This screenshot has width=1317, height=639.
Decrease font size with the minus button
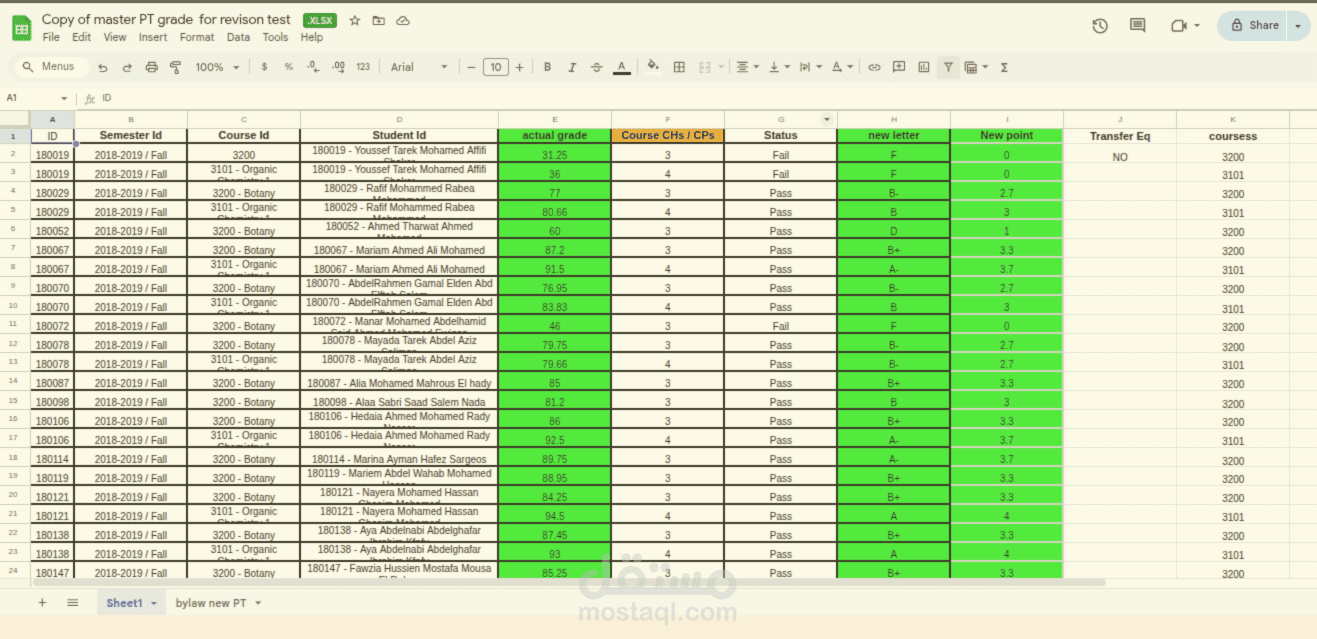472,67
